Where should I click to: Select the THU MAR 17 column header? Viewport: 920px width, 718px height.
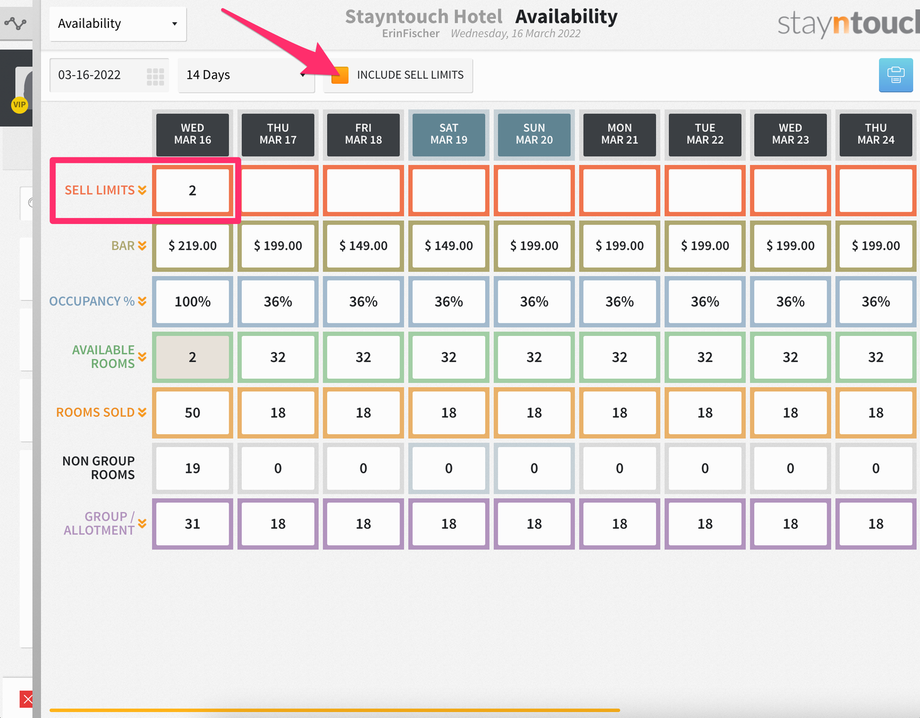point(278,134)
